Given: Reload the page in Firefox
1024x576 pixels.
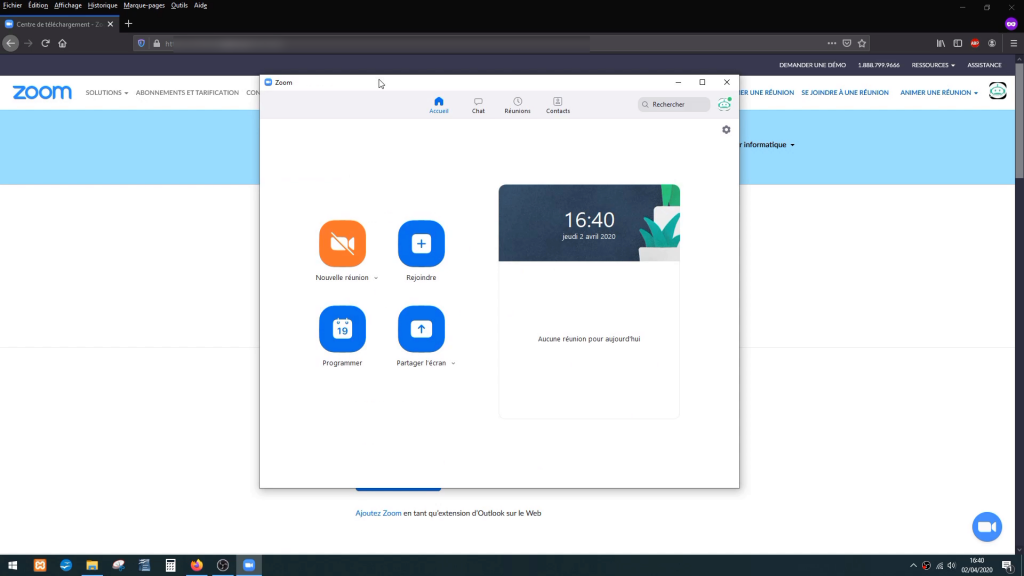Looking at the screenshot, I should click(x=46, y=43).
